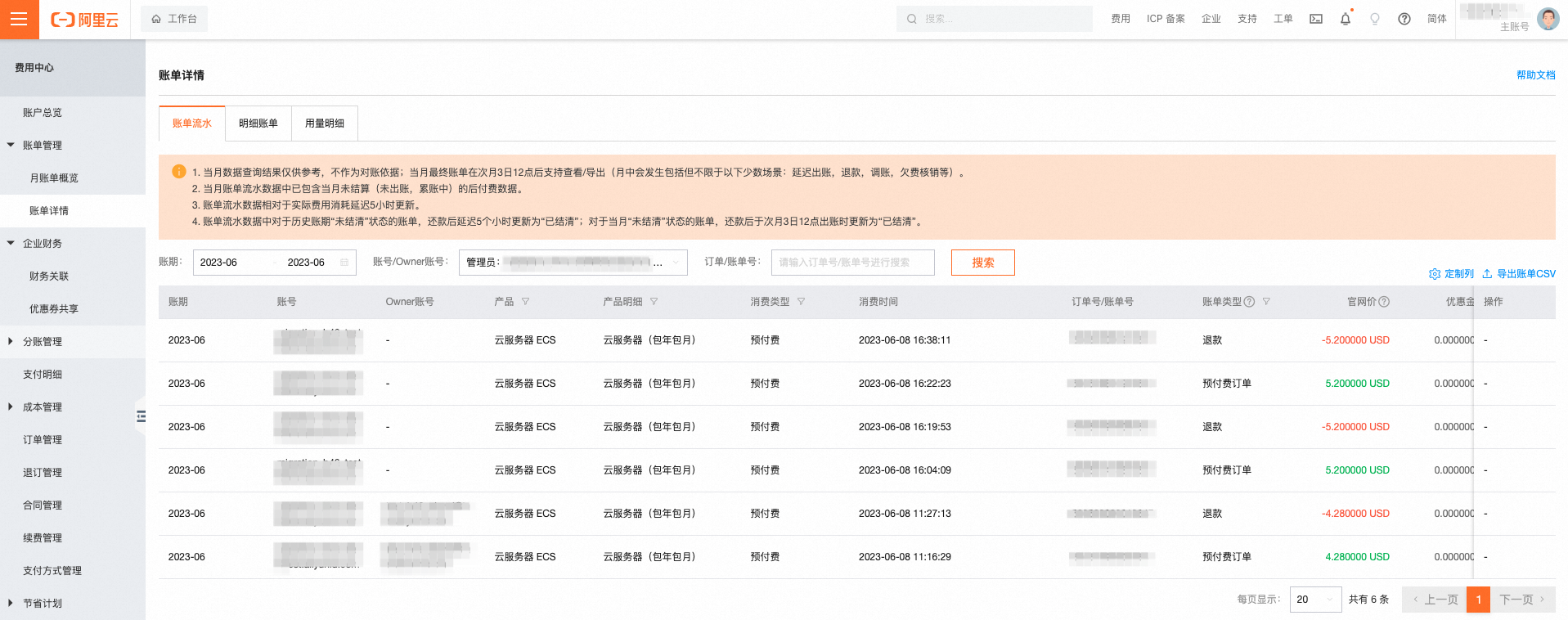Switch to the 账单流水 tab
1568x620 pixels.
pos(191,124)
